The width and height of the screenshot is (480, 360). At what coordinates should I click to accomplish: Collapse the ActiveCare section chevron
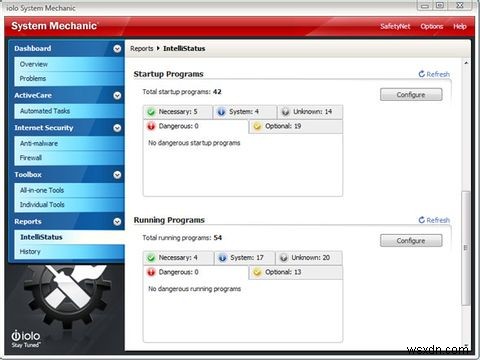pyautogui.click(x=117, y=96)
